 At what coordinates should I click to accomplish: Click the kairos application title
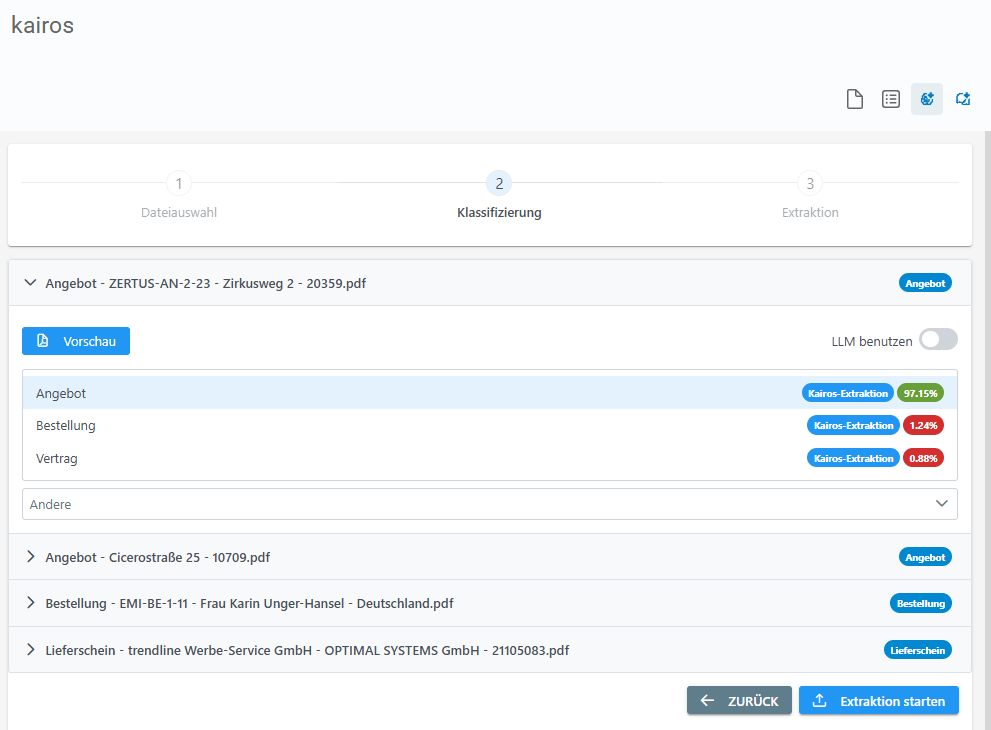click(x=42, y=25)
